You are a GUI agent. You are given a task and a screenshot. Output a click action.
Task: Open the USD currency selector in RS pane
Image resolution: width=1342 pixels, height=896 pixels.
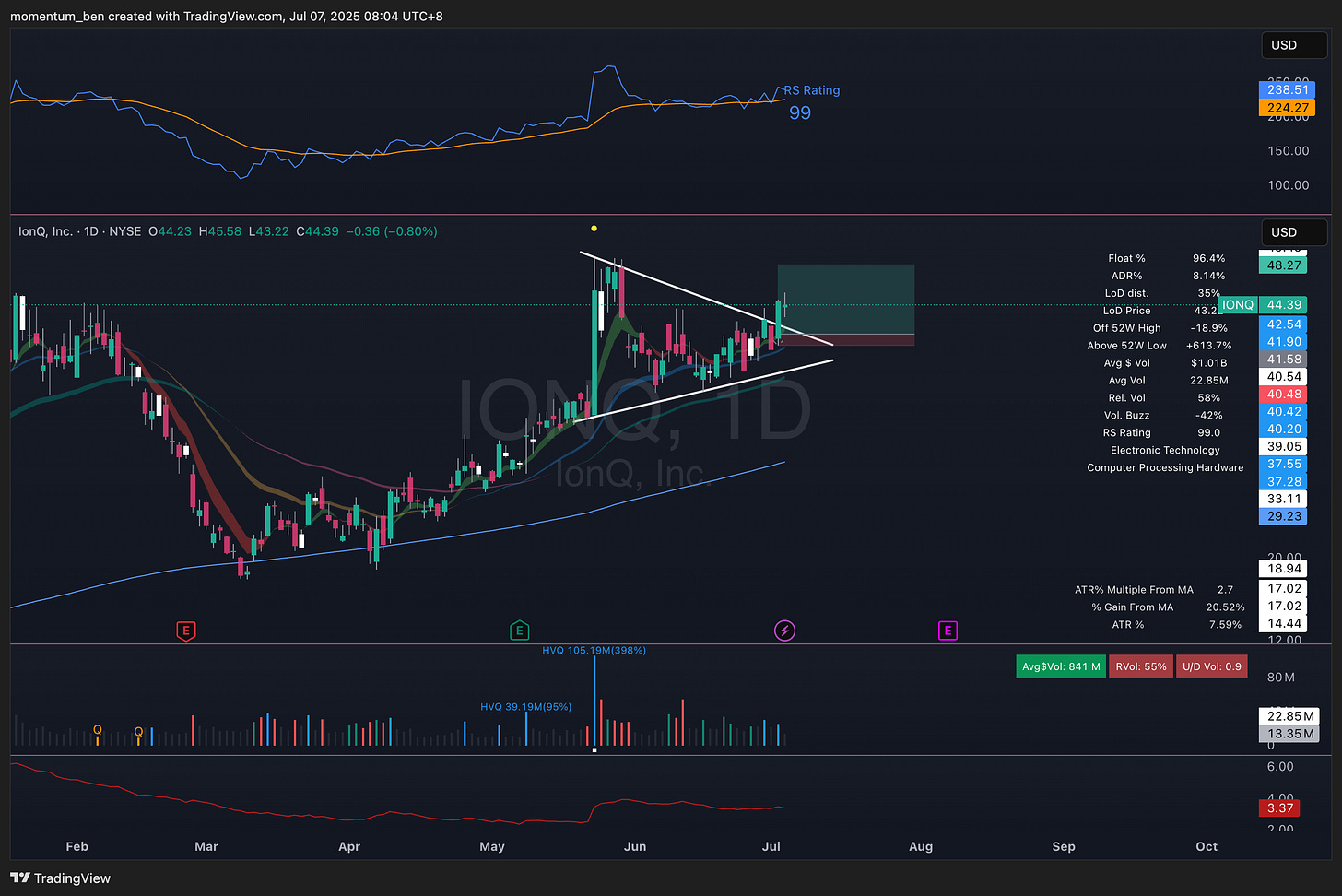pyautogui.click(x=1294, y=45)
